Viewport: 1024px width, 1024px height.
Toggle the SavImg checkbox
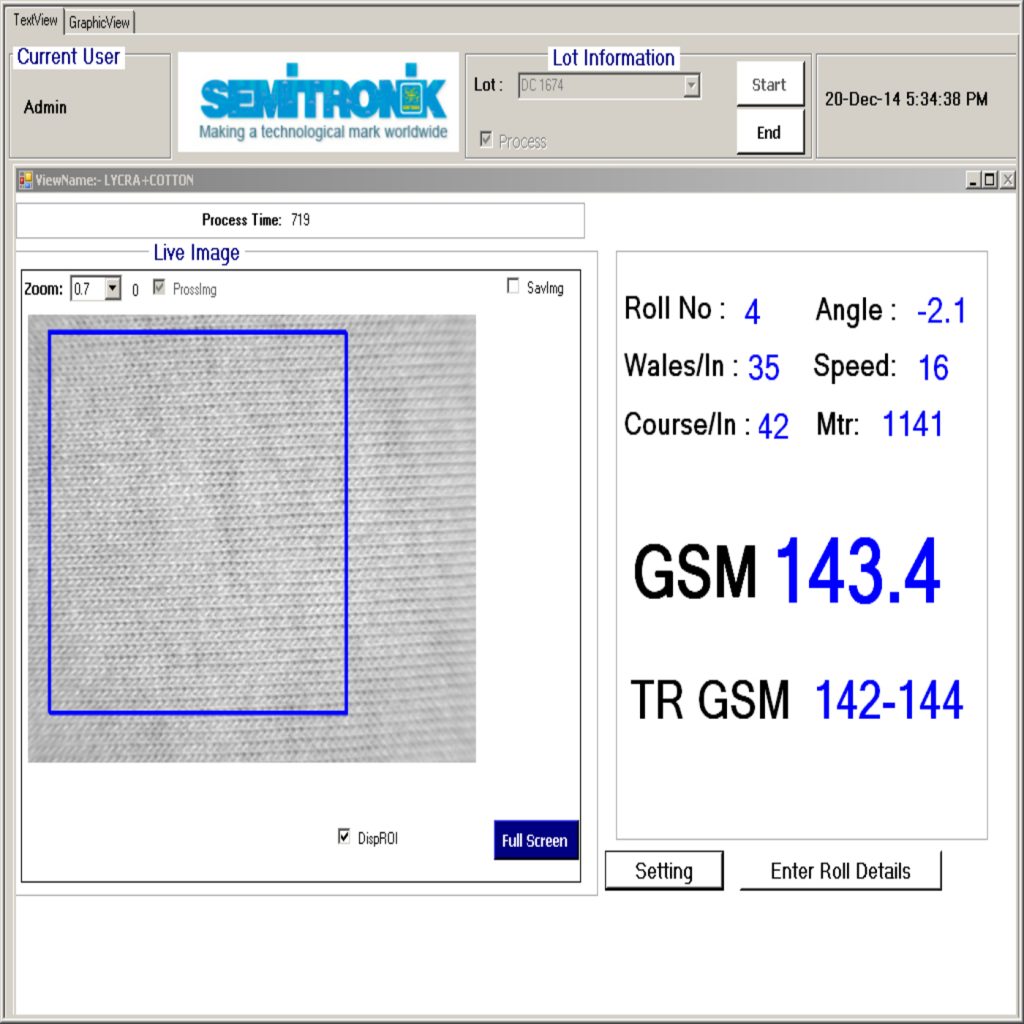[x=514, y=287]
